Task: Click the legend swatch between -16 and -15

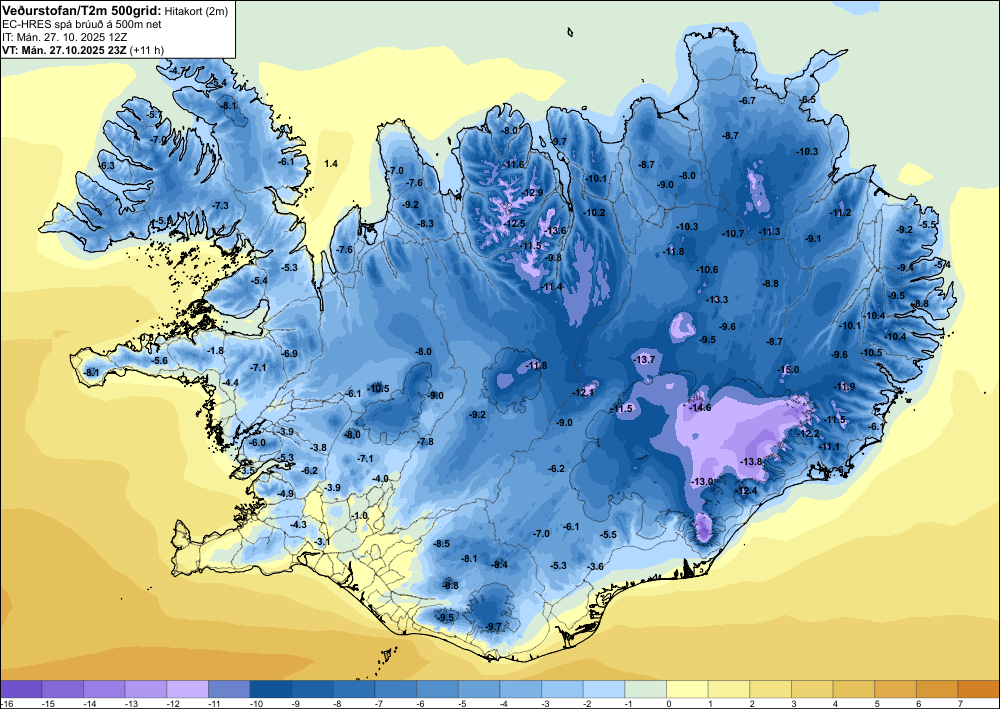Action: (21, 689)
